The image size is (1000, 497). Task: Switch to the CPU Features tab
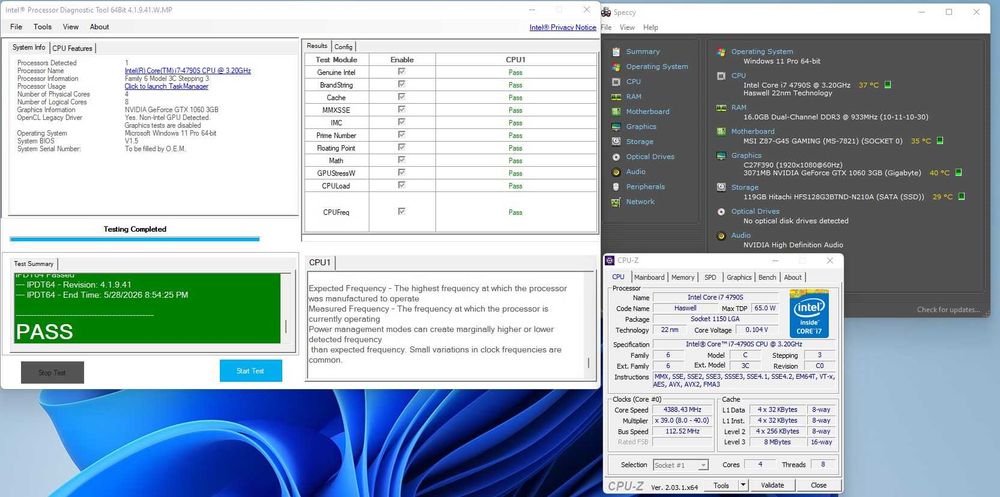73,48
